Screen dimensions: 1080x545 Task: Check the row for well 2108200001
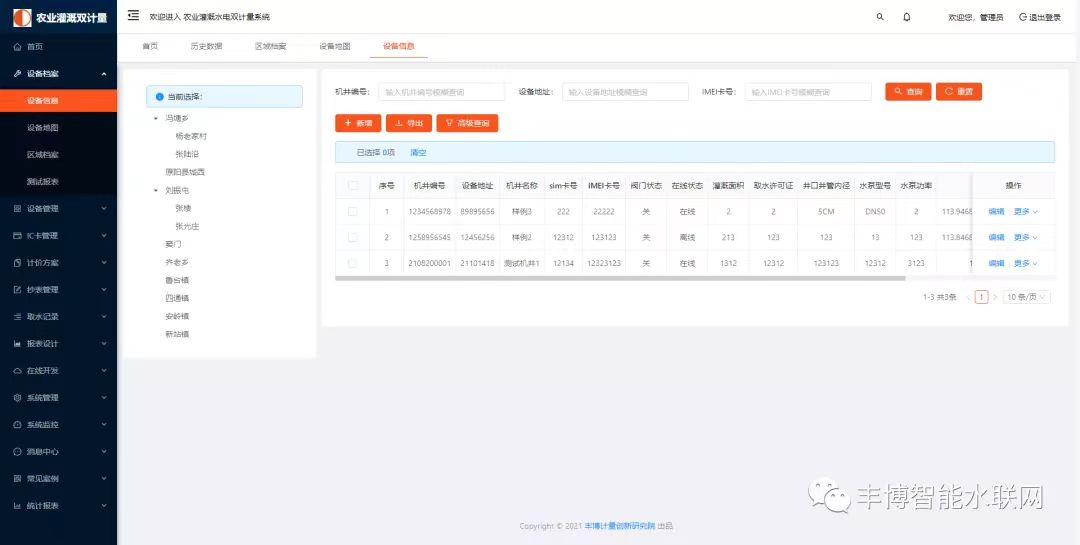[x=352, y=263]
